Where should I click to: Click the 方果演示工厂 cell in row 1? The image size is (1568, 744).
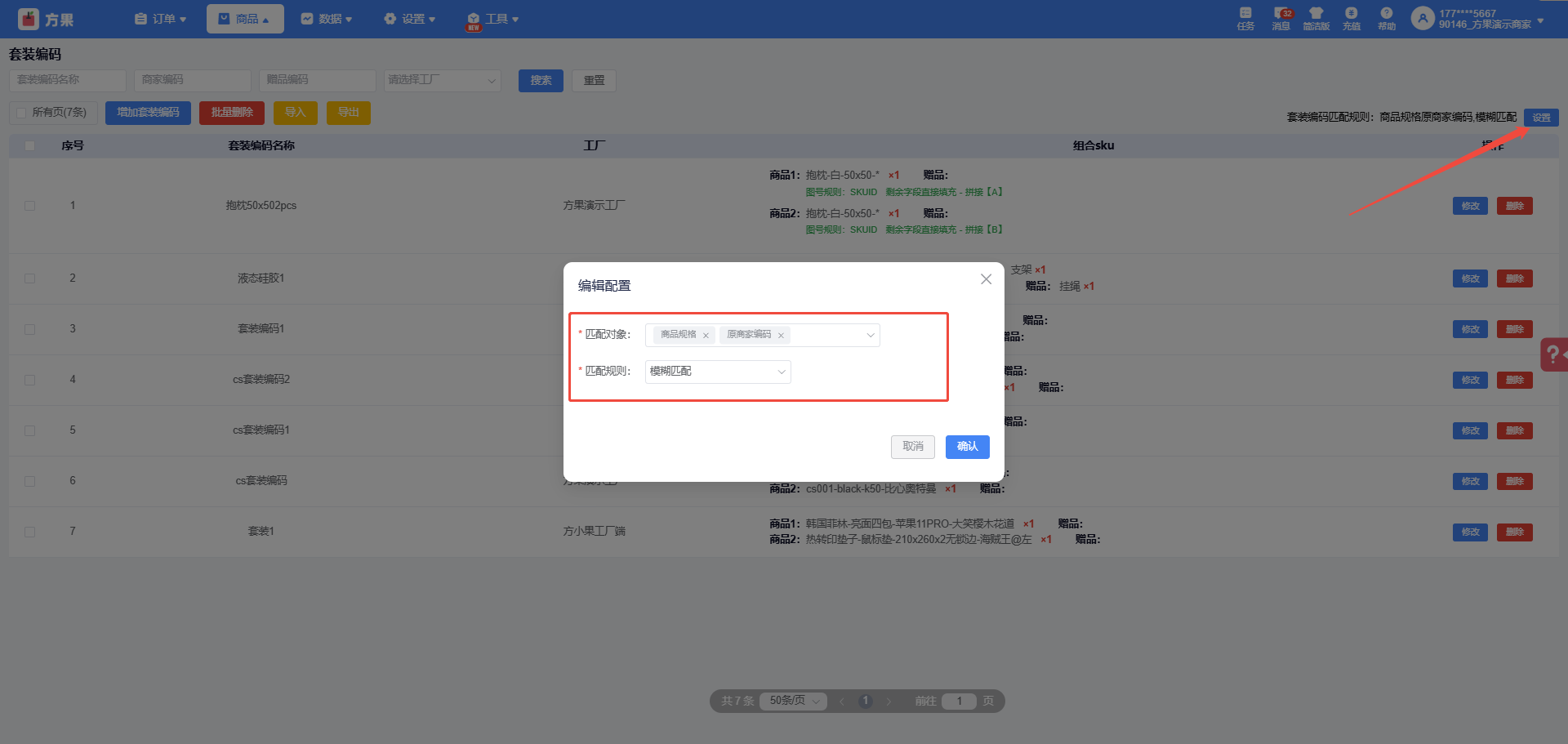coord(594,206)
